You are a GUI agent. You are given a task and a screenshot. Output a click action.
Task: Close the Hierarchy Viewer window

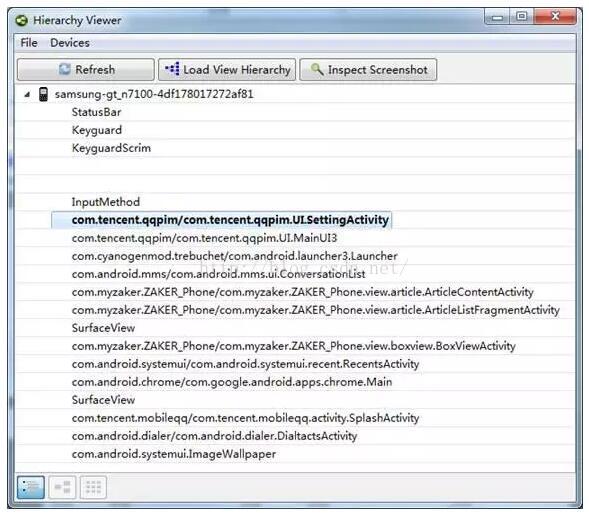coord(555,17)
